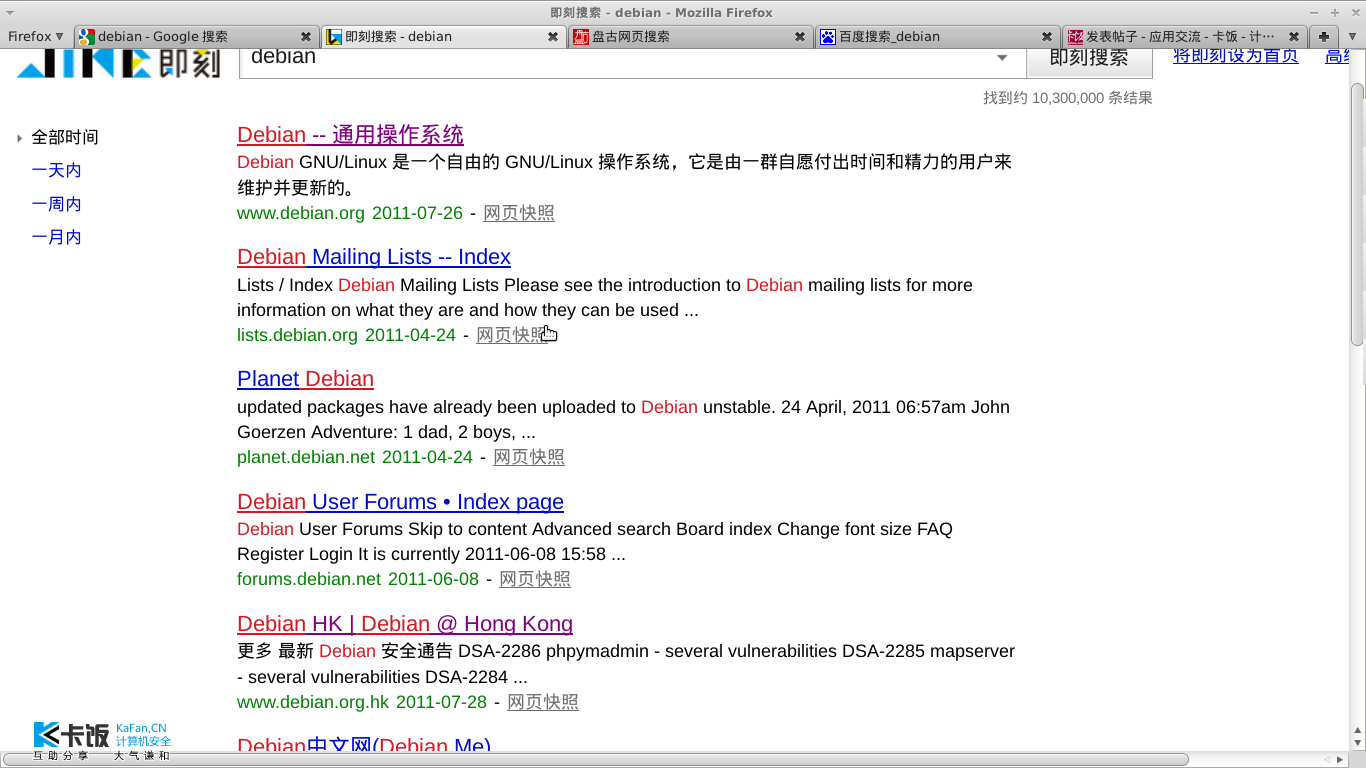Filter results by 一月内
Screen dimensions: 1366x768
coord(56,237)
